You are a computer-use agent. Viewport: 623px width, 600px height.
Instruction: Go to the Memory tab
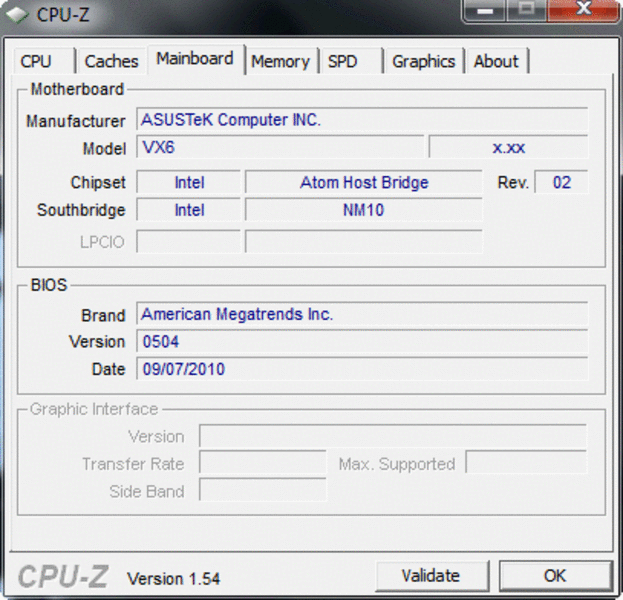pyautogui.click(x=281, y=61)
